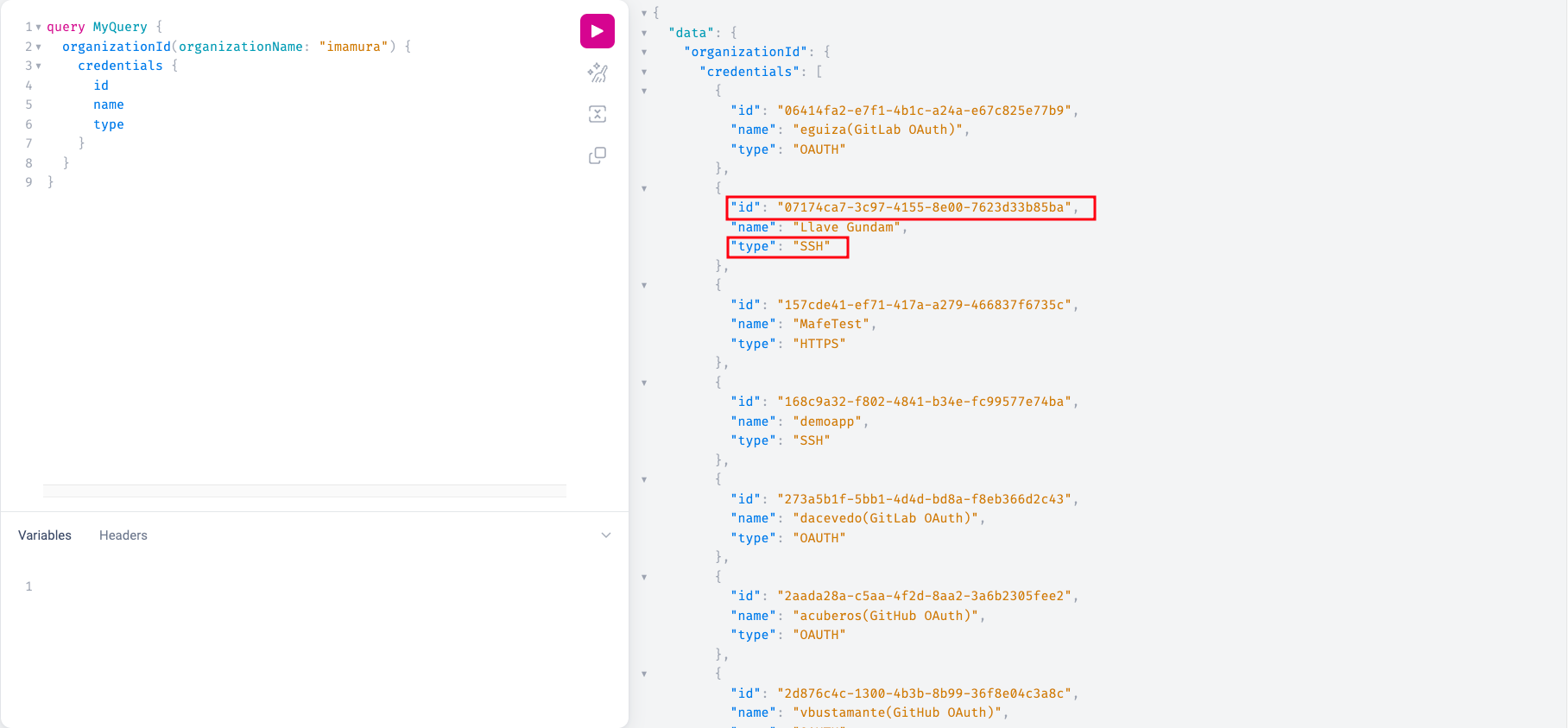The height and width of the screenshot is (728, 1568).
Task: Click the "imamura" string in the query
Action: pyautogui.click(x=353, y=47)
